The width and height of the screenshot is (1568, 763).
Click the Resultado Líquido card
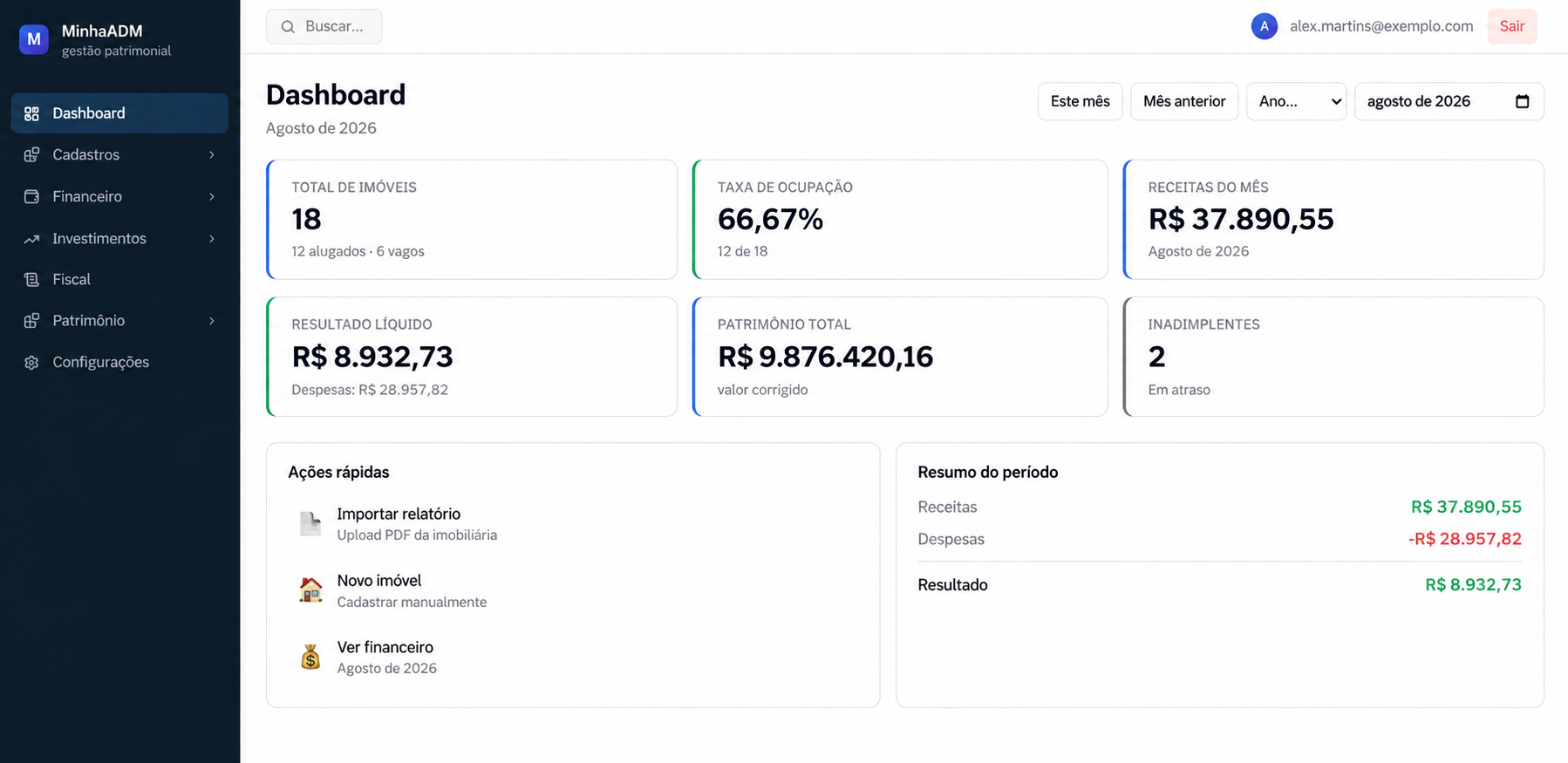click(x=472, y=357)
